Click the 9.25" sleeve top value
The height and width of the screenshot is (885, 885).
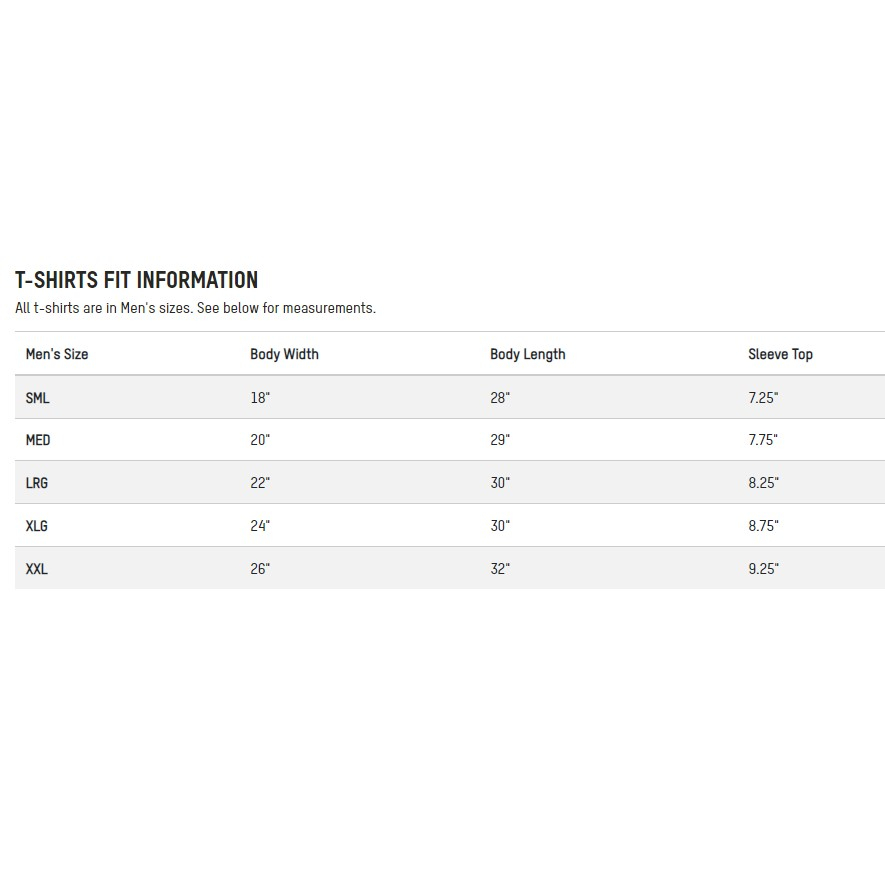(763, 569)
